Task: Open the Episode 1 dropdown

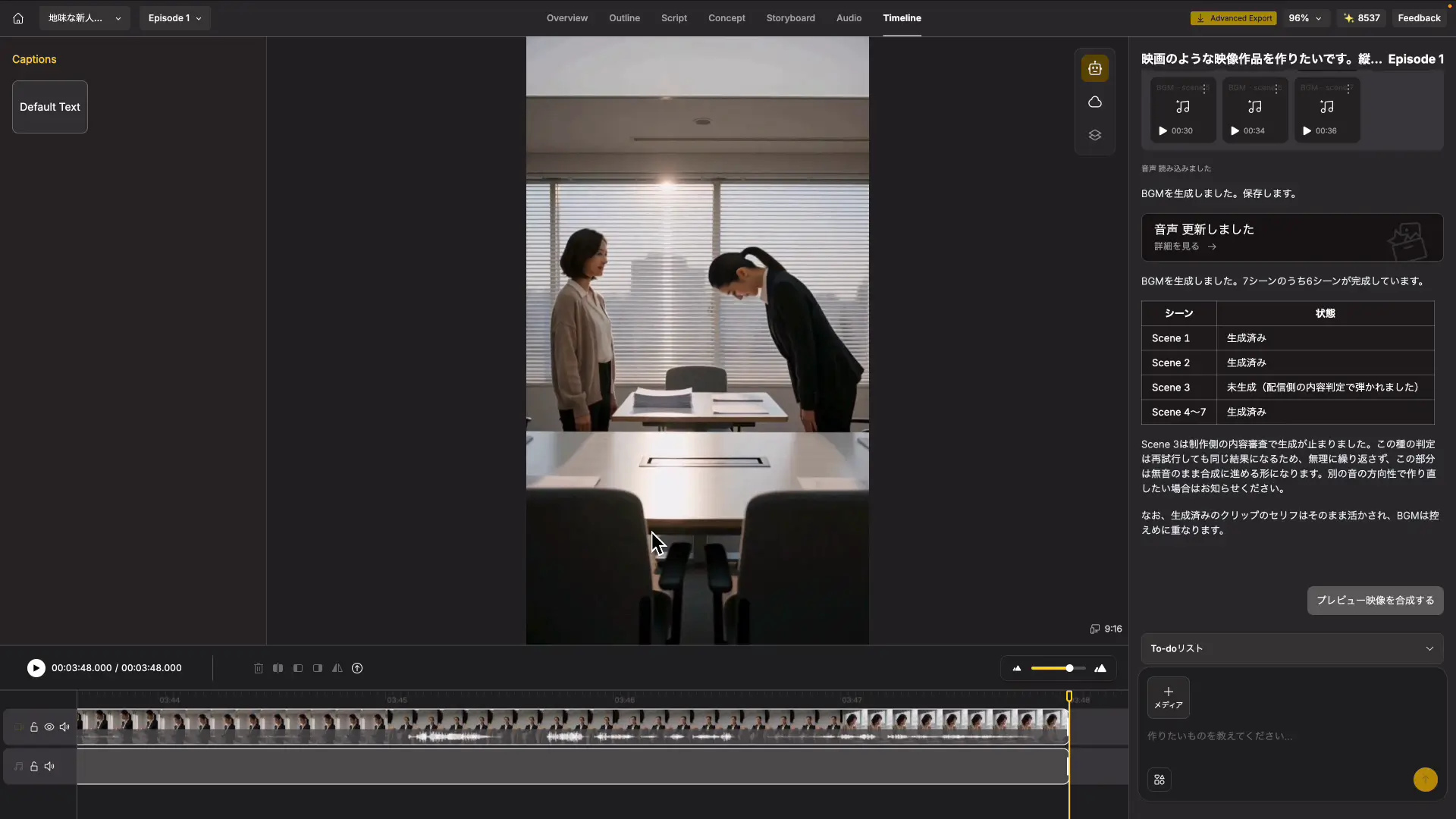Action: (174, 18)
